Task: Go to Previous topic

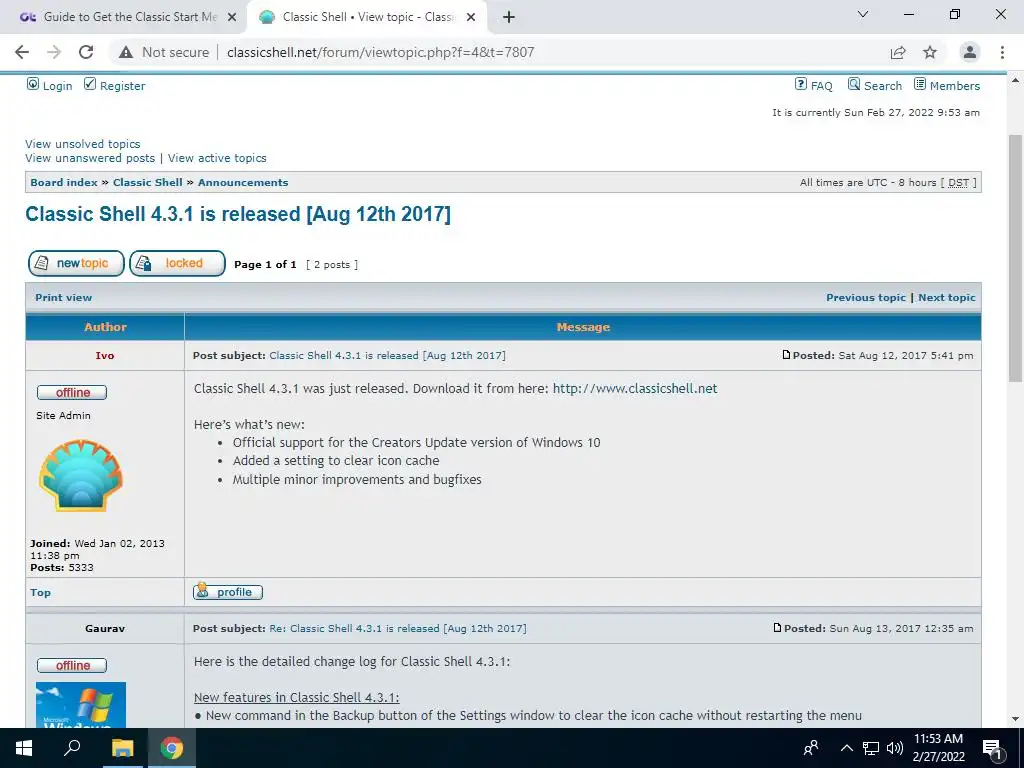Action: [866, 298]
